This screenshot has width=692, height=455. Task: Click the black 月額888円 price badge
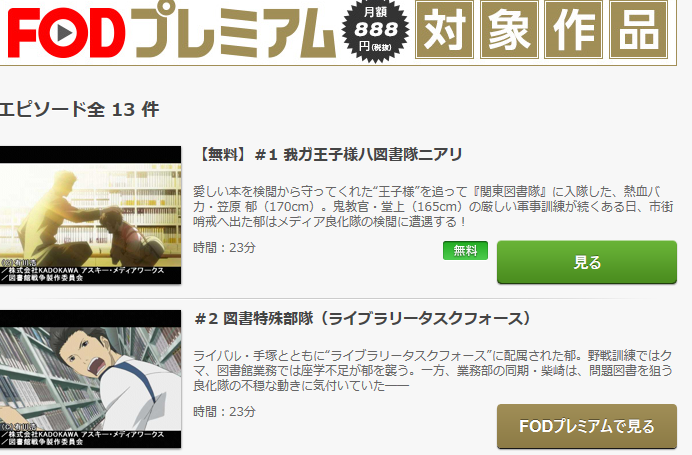376,30
